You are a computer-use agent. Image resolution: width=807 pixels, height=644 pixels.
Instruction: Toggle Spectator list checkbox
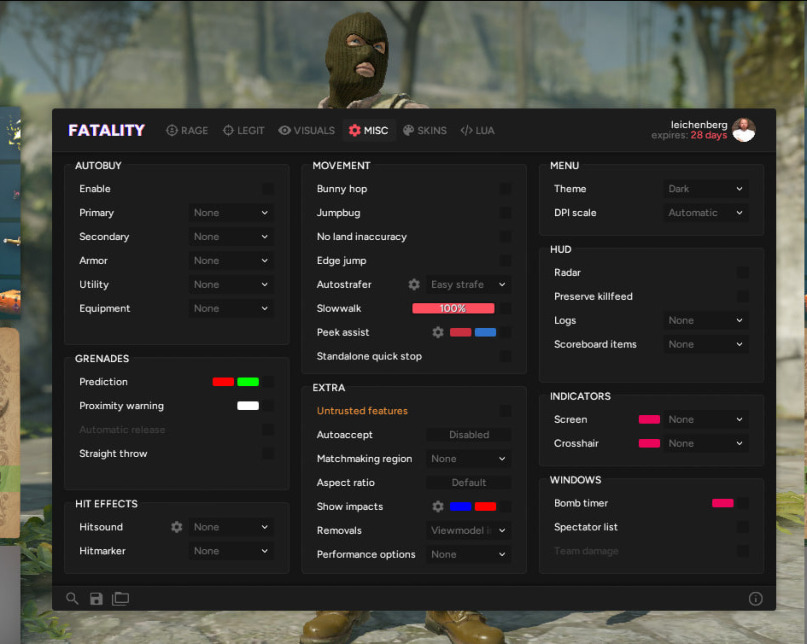pyautogui.click(x=743, y=527)
